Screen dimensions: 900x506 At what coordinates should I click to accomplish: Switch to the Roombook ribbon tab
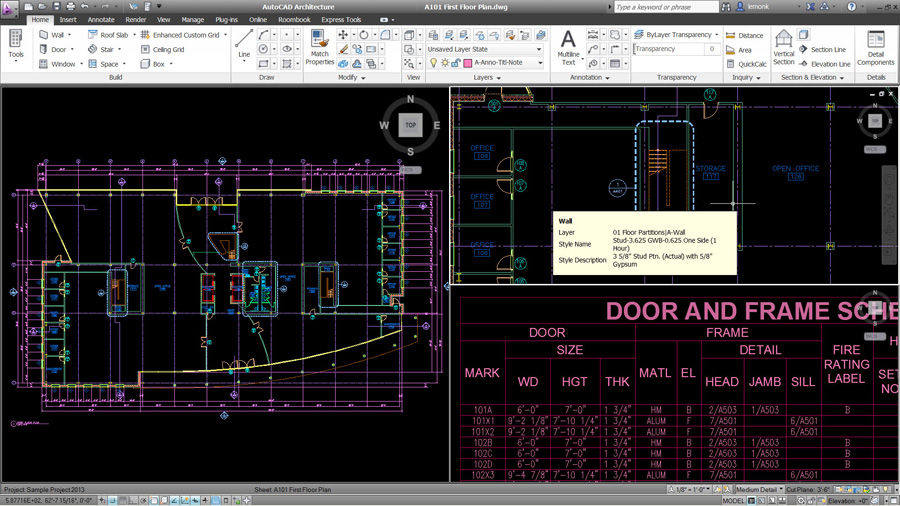tap(294, 20)
